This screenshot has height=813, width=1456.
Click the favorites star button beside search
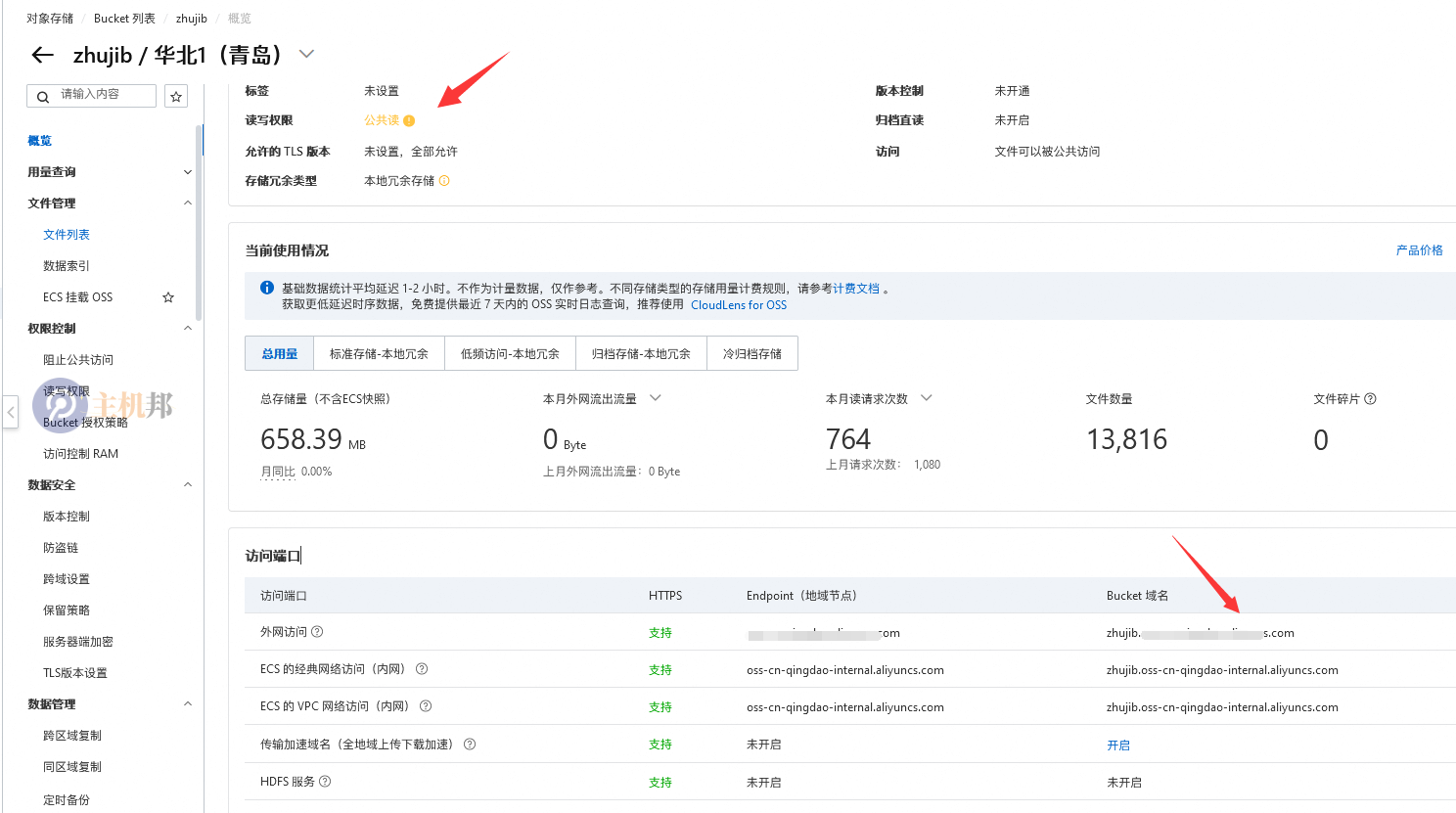point(176,96)
